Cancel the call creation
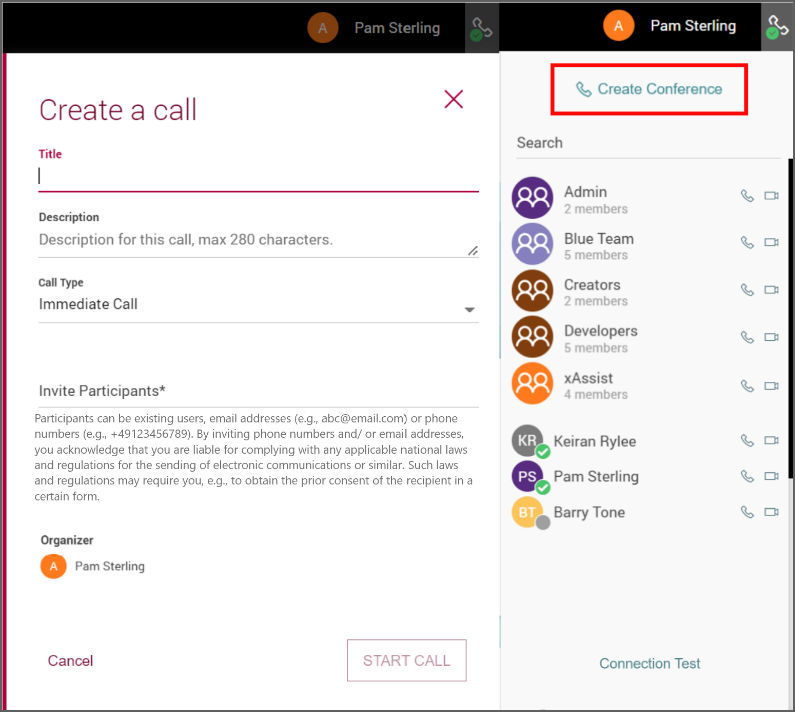 (x=70, y=661)
